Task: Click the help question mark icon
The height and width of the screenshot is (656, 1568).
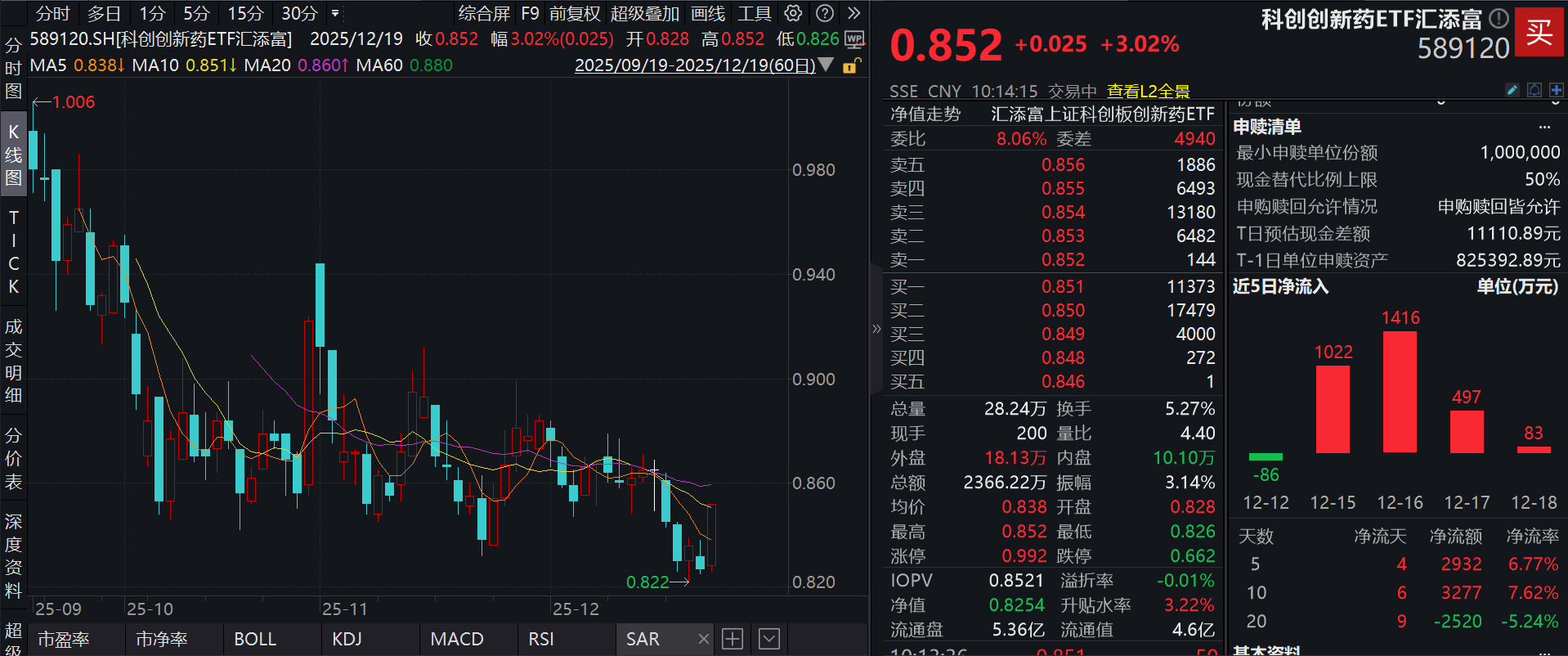Action: point(825,13)
